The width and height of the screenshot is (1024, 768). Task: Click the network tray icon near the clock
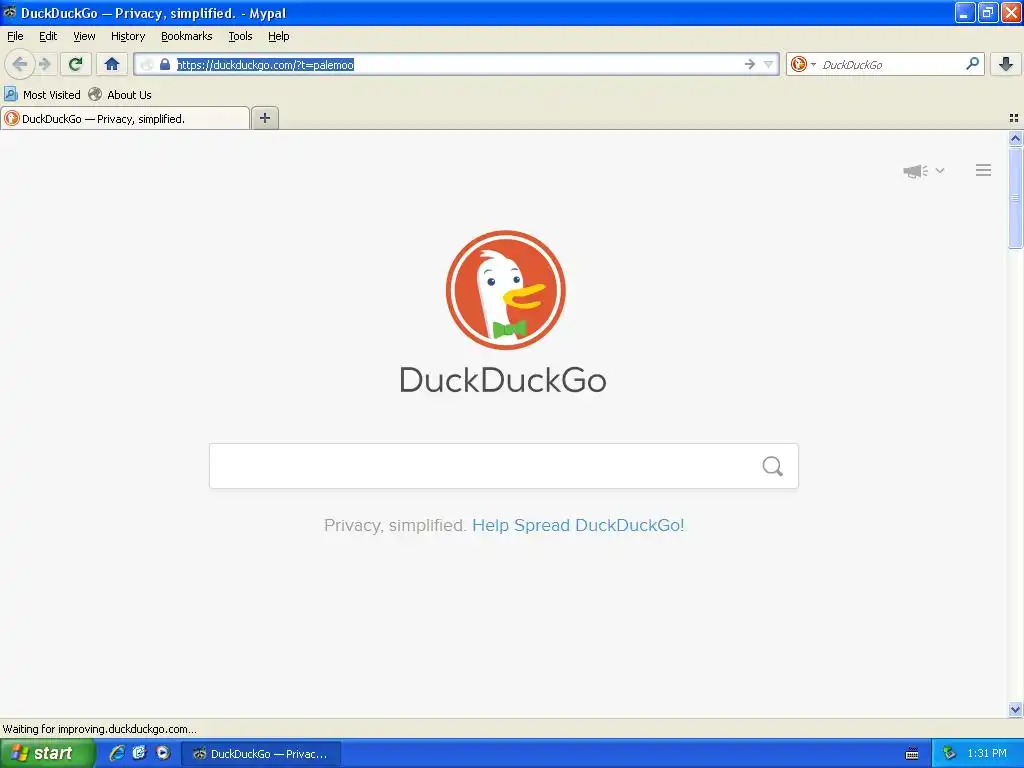[949, 753]
